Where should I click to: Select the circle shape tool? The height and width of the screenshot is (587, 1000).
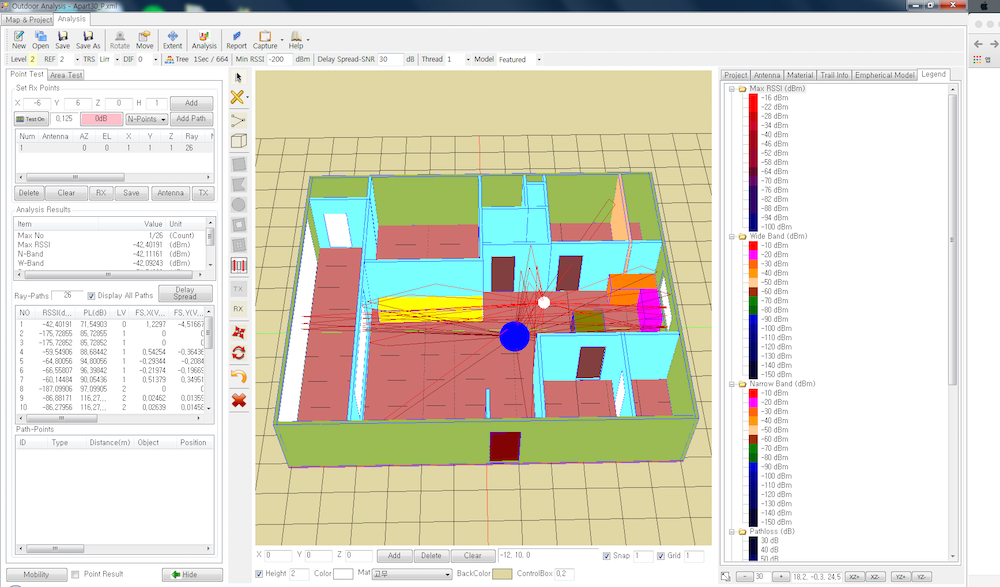pyautogui.click(x=239, y=205)
